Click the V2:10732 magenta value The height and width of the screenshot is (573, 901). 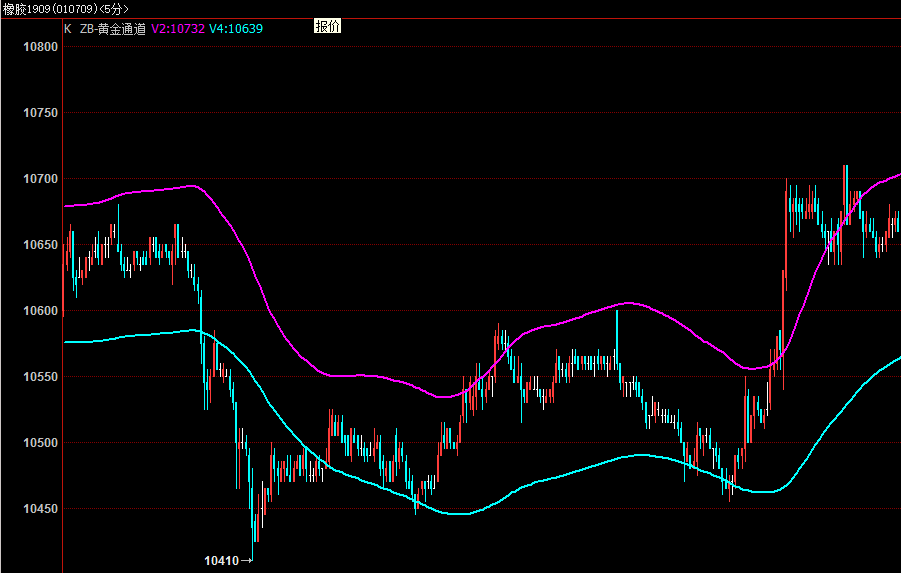pyautogui.click(x=178, y=29)
